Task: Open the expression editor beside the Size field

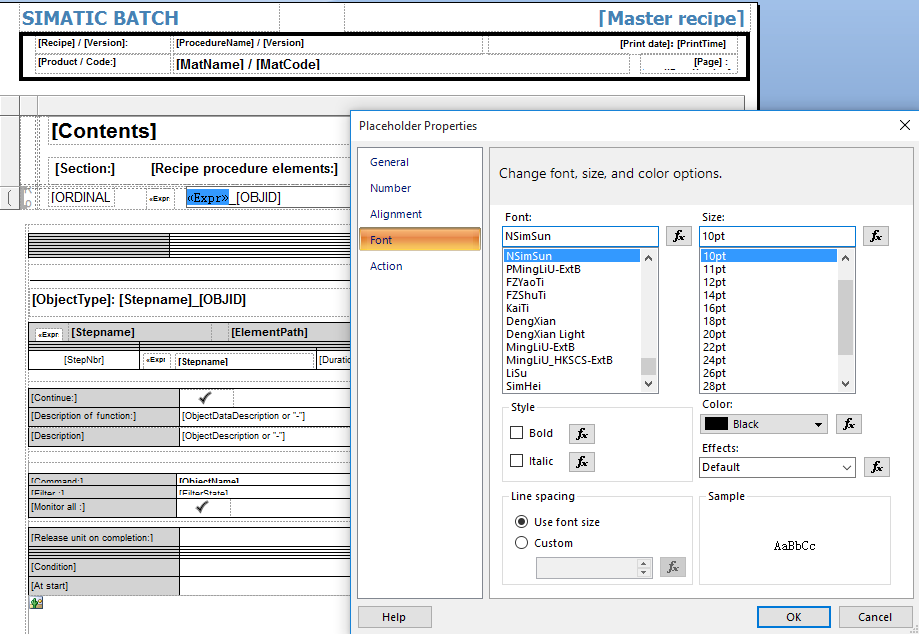Action: click(x=876, y=236)
